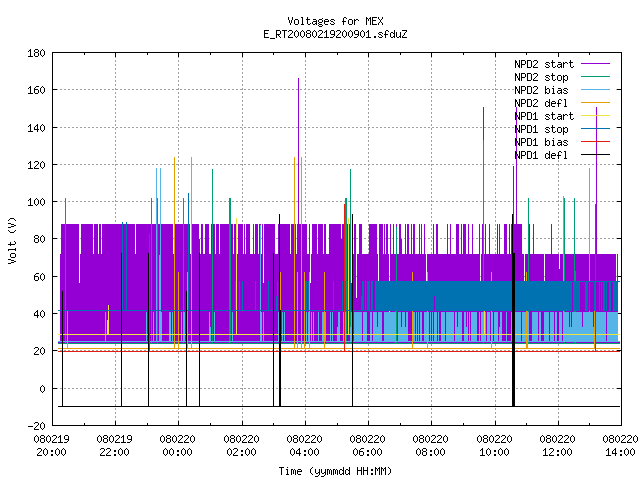Click the dark blue line sample beside NPD1 stop

[x=595, y=129]
